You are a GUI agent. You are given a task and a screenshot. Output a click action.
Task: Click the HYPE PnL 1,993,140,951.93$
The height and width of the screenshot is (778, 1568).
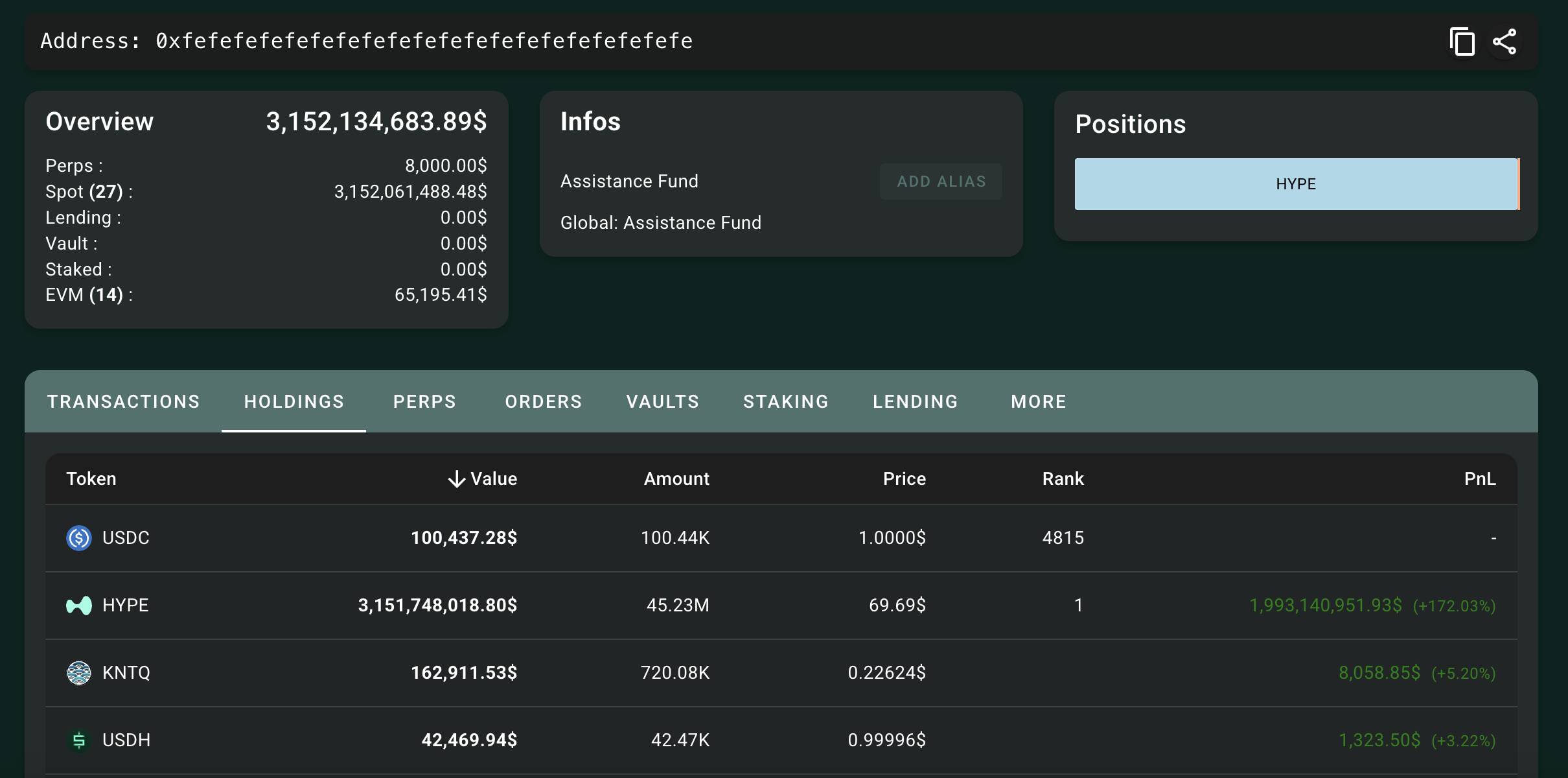pos(1326,606)
